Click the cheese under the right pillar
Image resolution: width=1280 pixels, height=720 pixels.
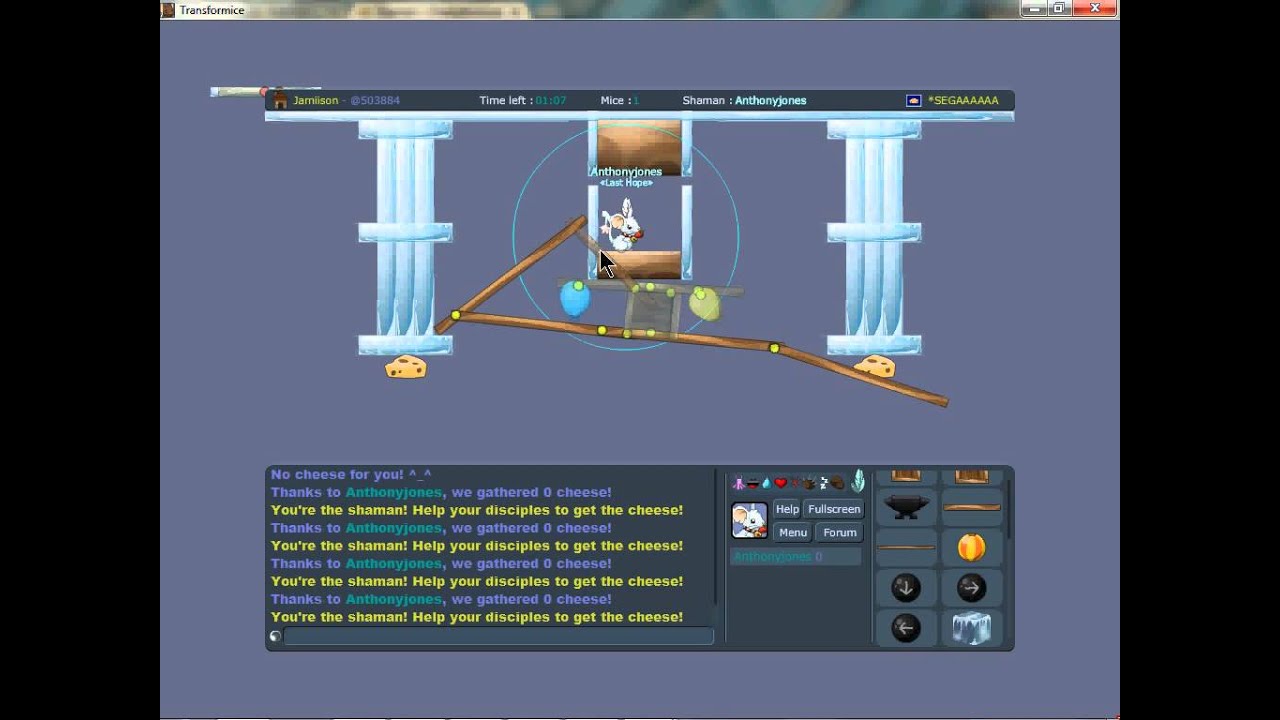click(x=875, y=366)
